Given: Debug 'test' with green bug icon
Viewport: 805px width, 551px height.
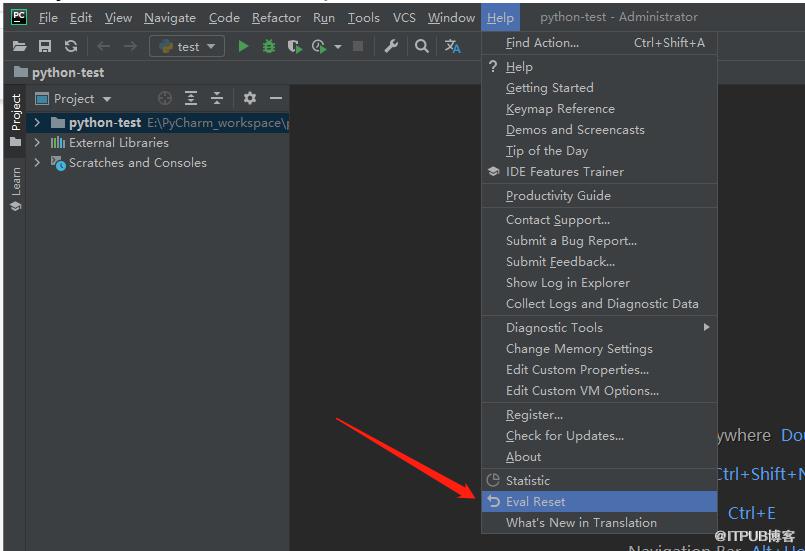Looking at the screenshot, I should click(x=269, y=47).
